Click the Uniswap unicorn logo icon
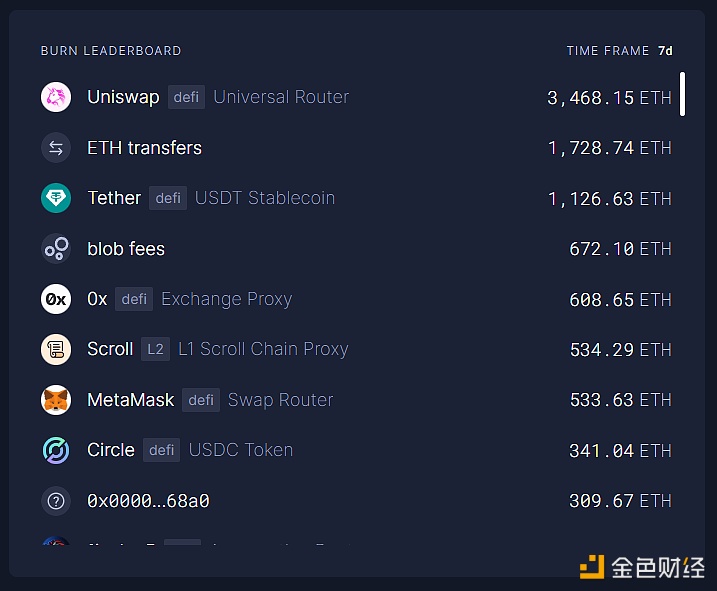 click(56, 97)
